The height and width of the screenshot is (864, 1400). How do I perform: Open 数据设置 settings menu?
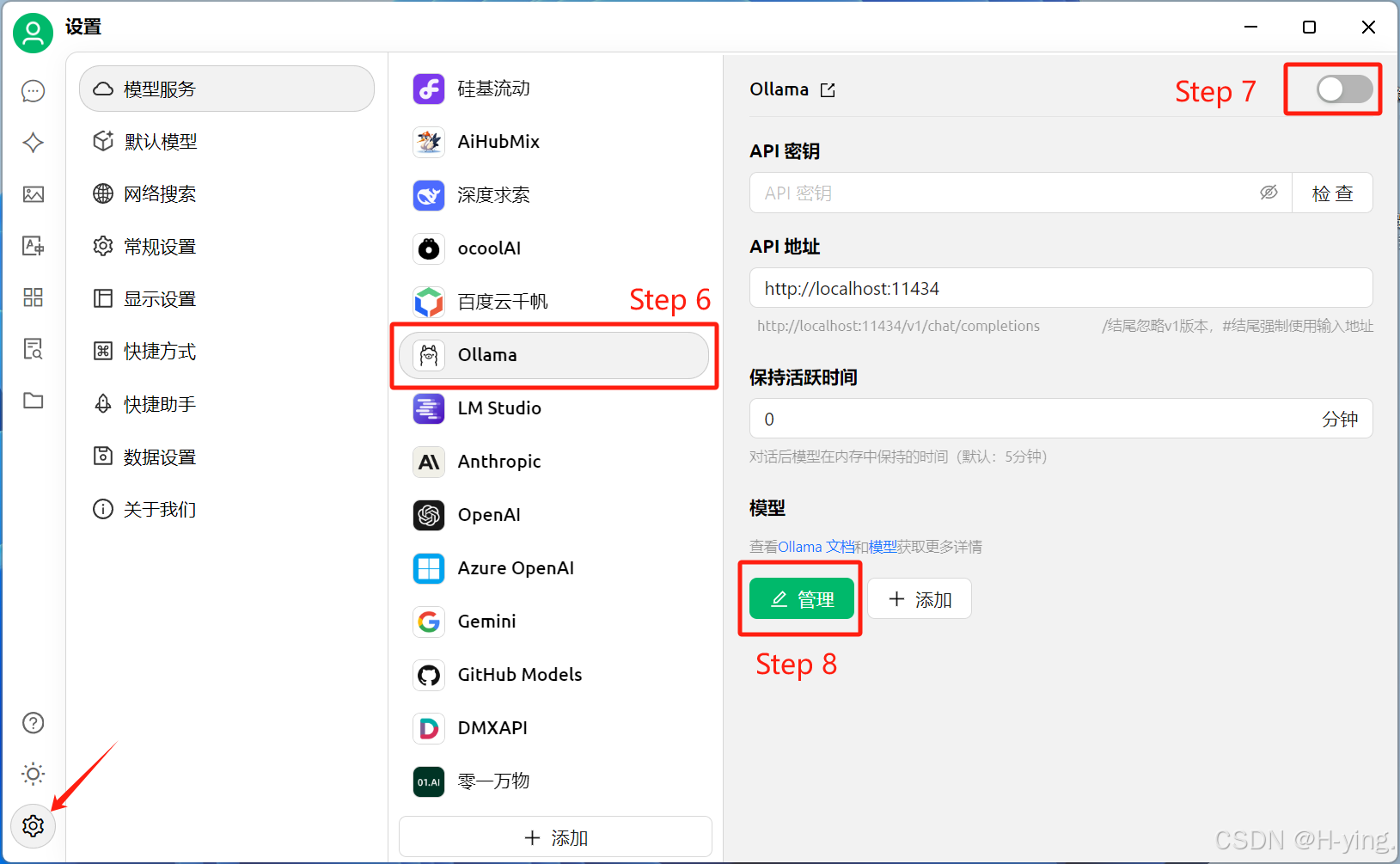click(x=227, y=457)
